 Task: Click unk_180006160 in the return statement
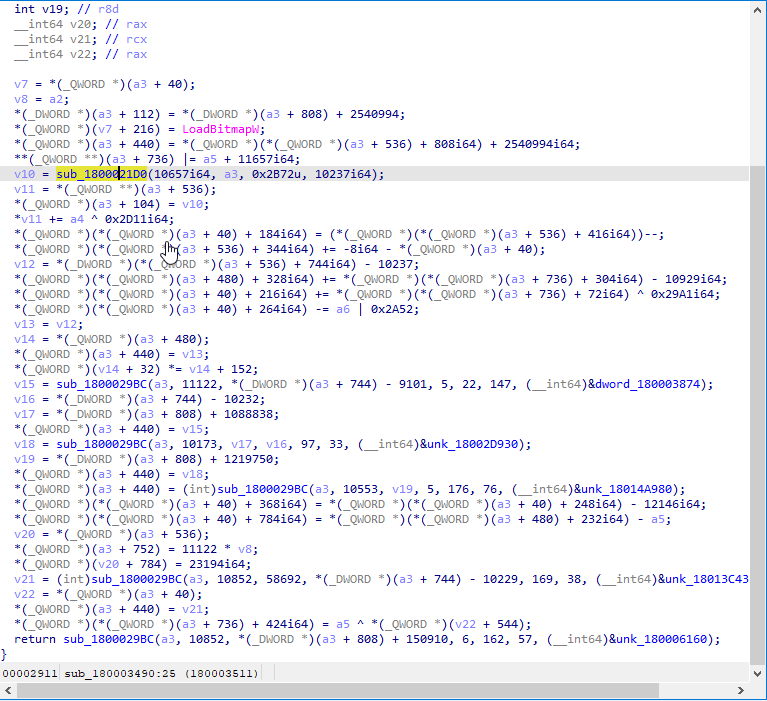(x=661, y=639)
